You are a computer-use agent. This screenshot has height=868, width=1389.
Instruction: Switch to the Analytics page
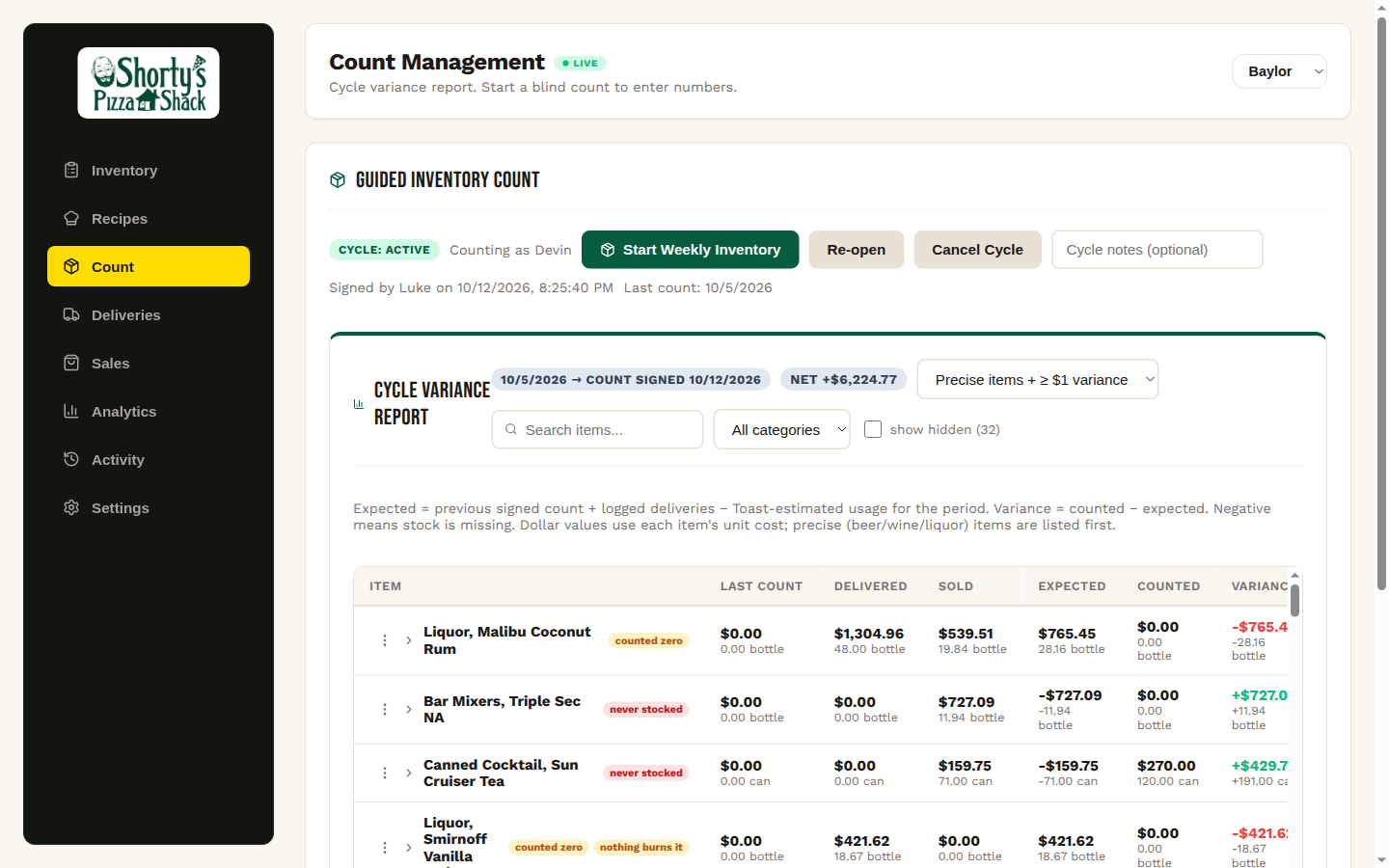[x=149, y=411]
